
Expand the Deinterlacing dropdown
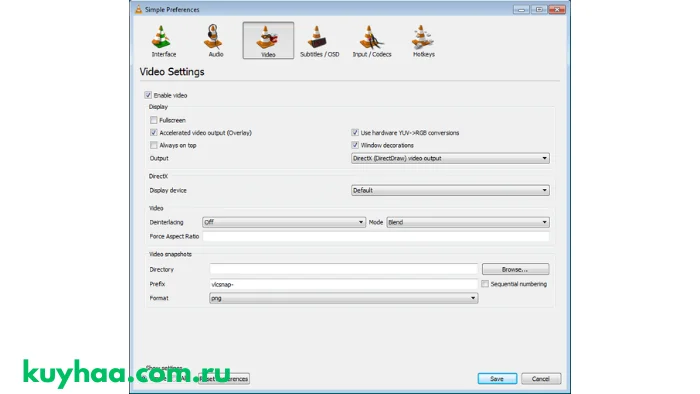(x=283, y=222)
